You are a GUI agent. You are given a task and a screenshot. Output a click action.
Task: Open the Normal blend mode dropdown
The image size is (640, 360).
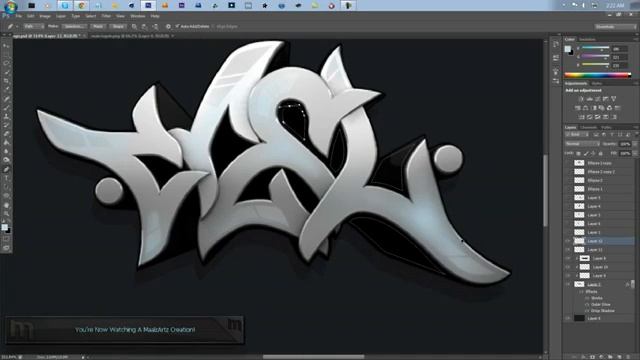point(582,144)
